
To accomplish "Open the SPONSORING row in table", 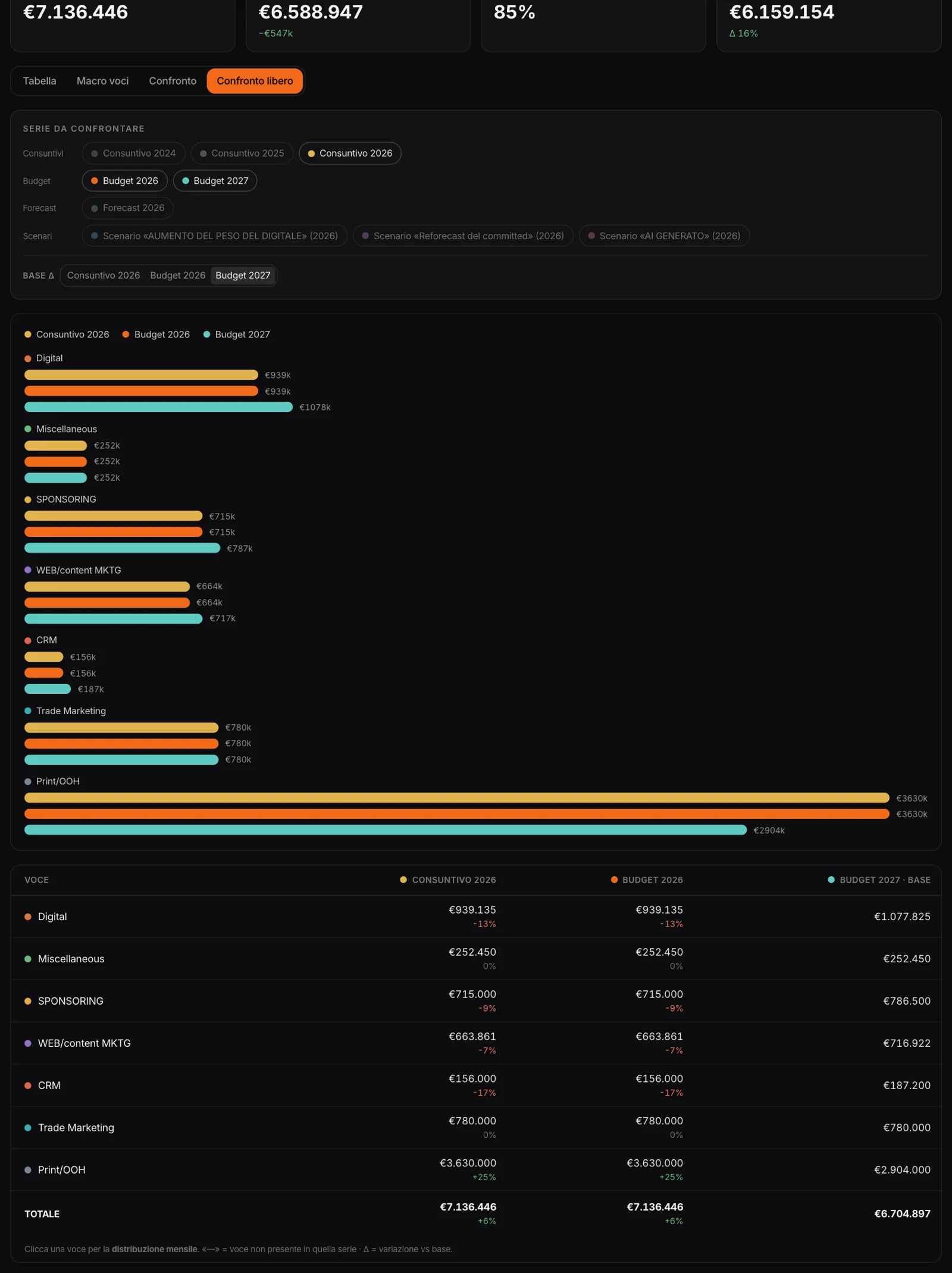I will point(476,1001).
